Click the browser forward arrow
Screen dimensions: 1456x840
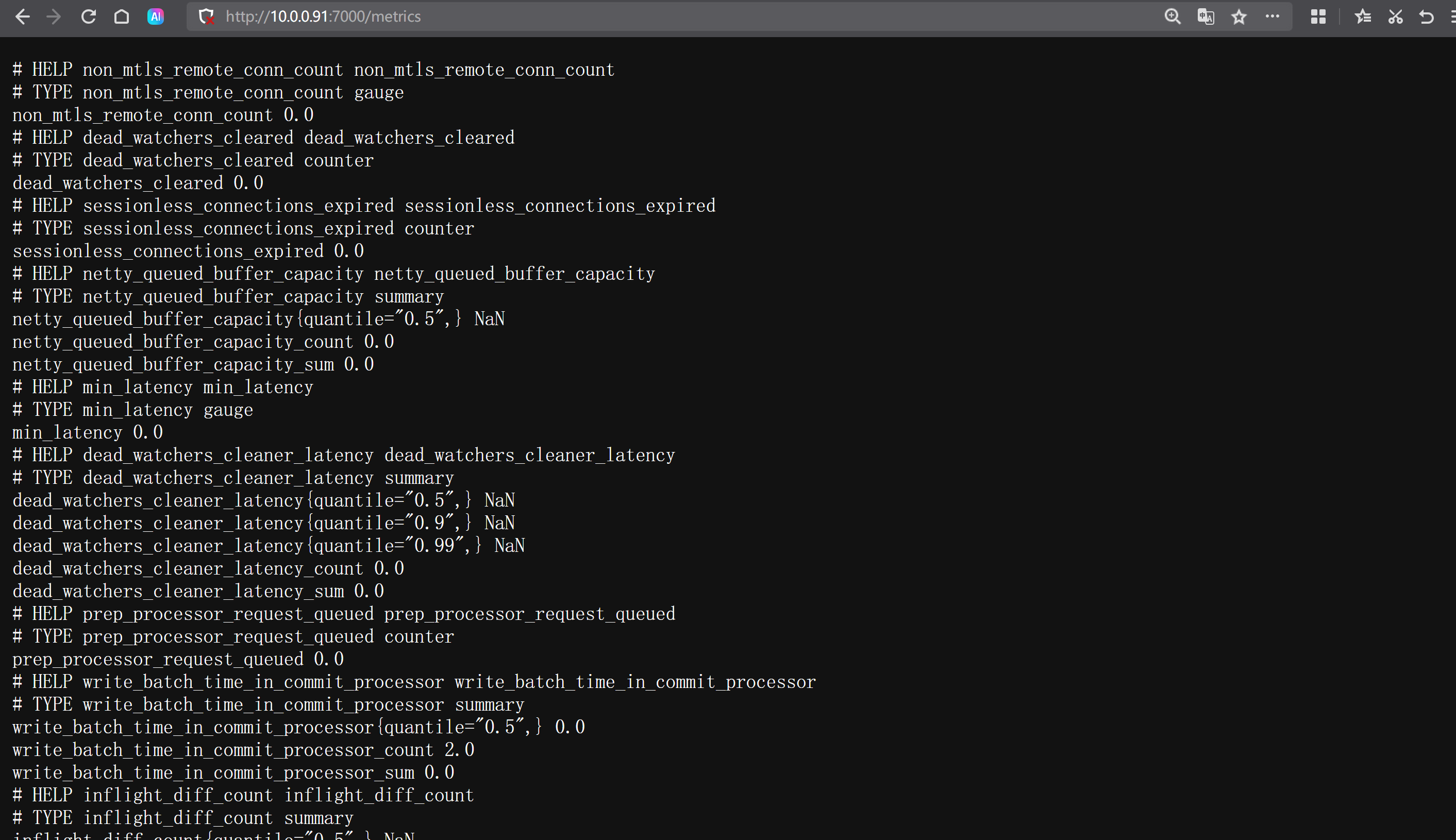pos(54,16)
